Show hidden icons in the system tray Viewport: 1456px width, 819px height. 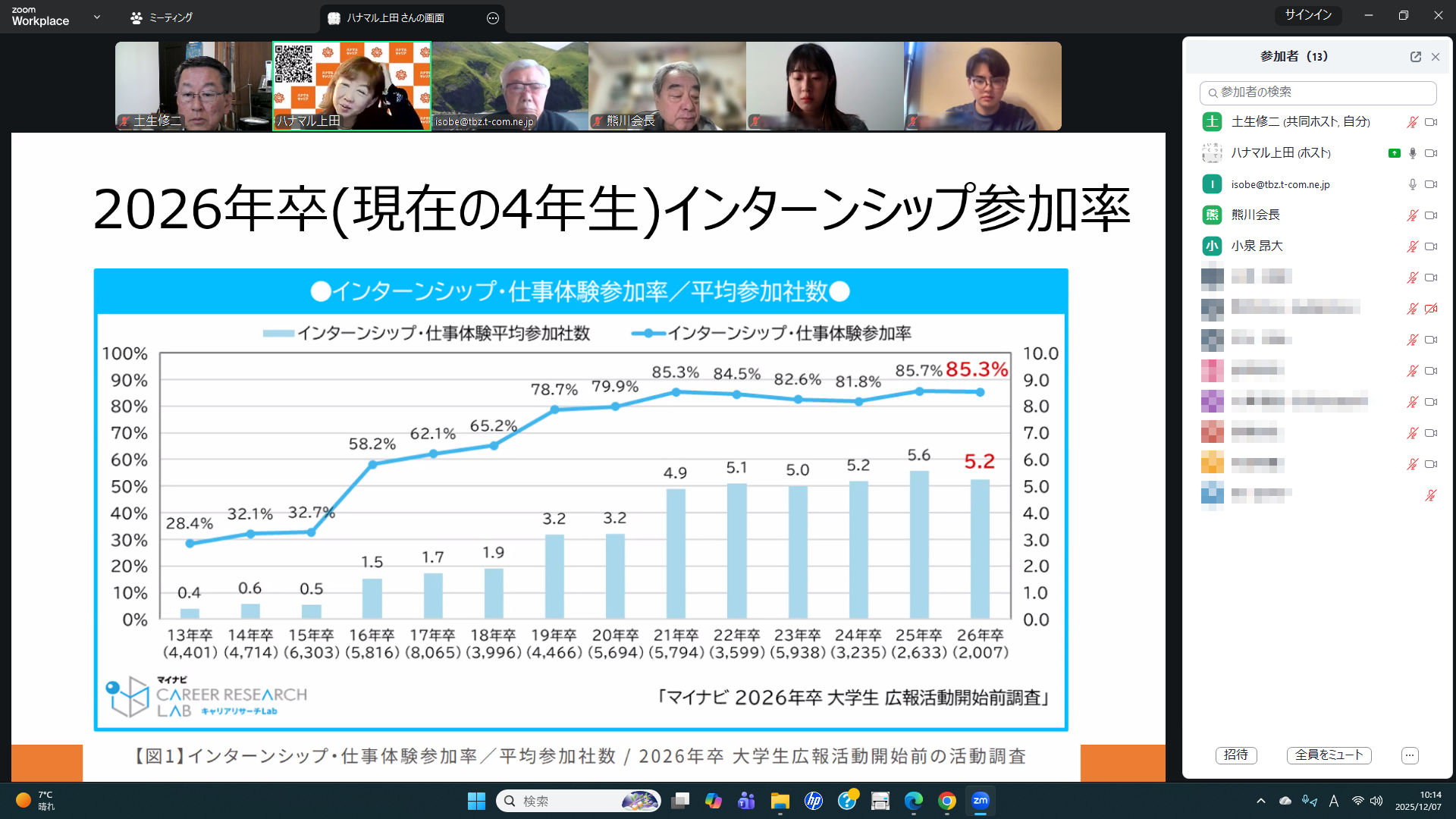click(x=1260, y=801)
